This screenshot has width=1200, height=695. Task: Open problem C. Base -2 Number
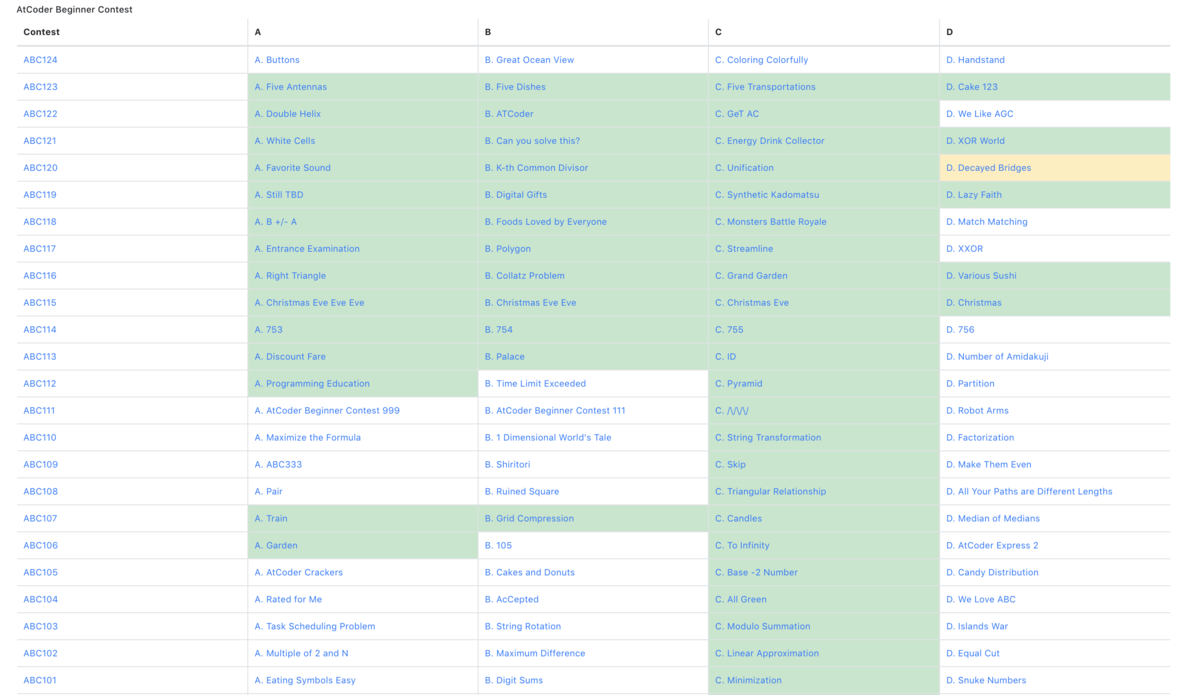click(x=756, y=573)
